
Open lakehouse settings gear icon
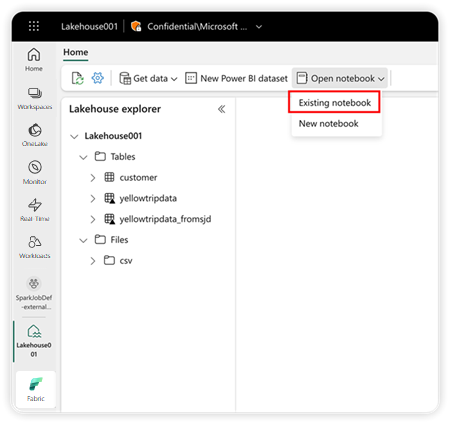pos(98,78)
